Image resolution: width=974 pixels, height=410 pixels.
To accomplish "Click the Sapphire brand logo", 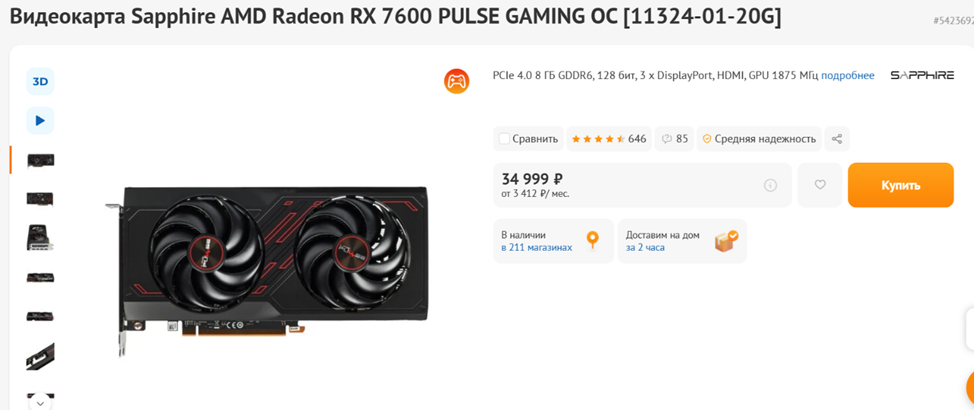I will (922, 76).
